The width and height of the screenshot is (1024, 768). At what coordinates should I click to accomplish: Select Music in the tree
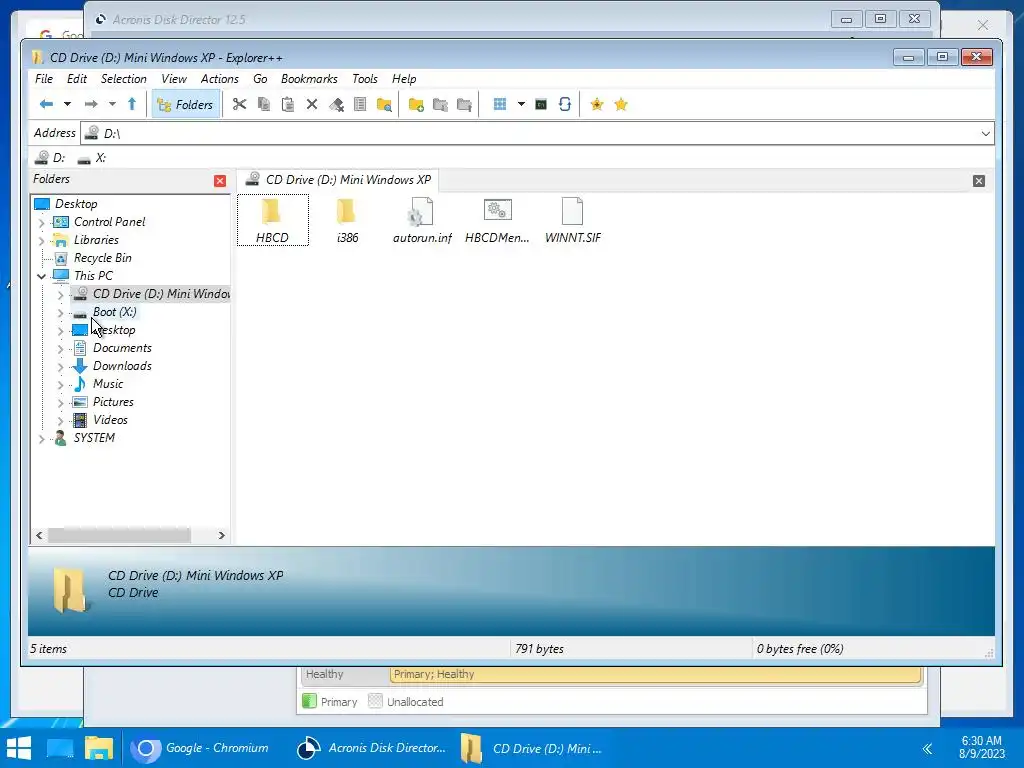click(x=108, y=384)
